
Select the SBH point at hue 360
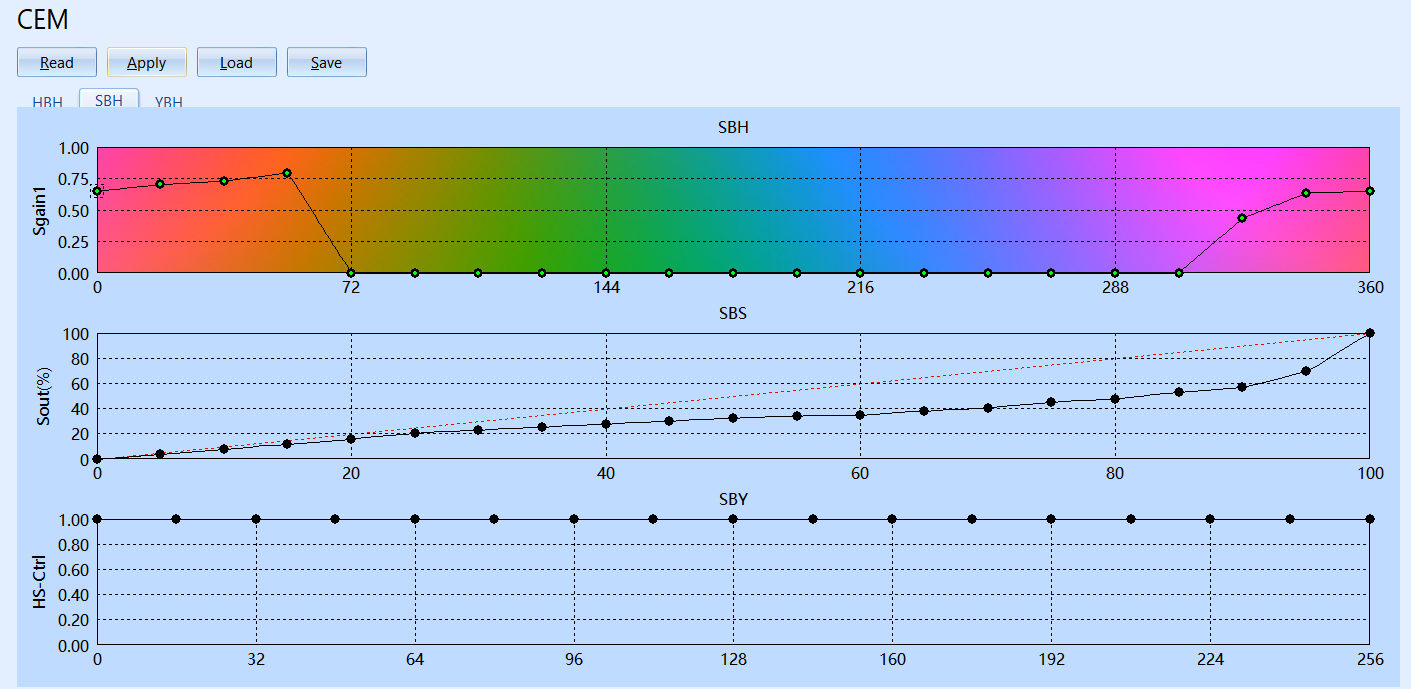(x=1369, y=191)
